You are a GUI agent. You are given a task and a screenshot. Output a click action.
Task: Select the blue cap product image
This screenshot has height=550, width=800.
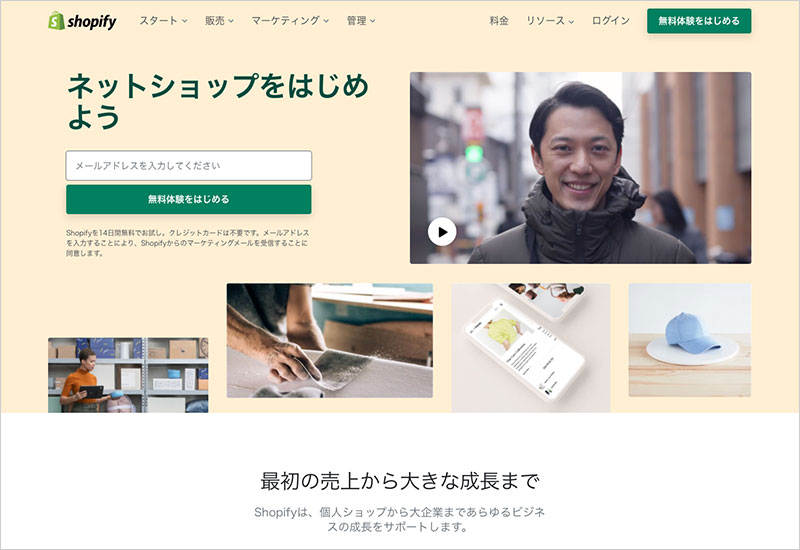690,340
